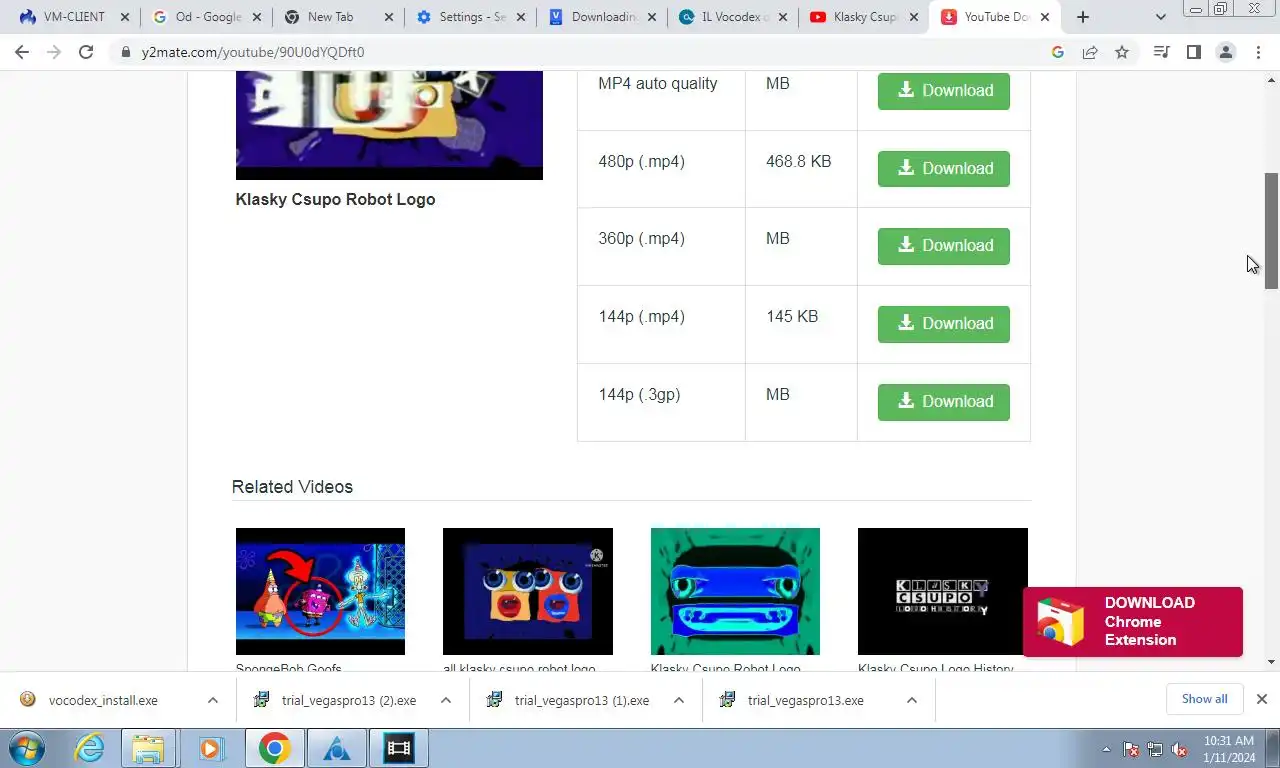1280x768 pixels.
Task: Click the Related Videos heading
Action: pos(292,487)
